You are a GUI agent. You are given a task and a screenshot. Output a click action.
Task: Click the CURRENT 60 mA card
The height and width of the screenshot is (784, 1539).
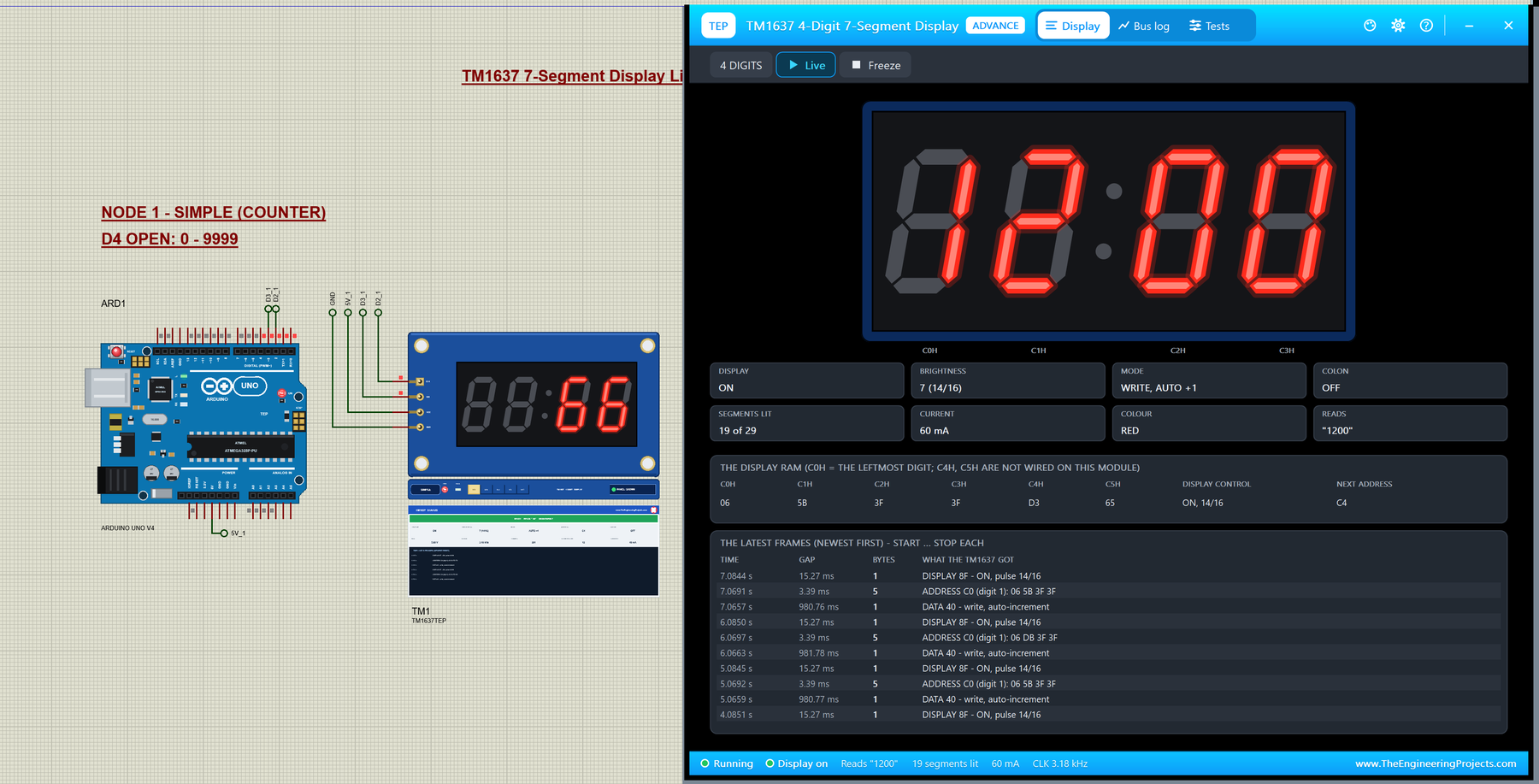coord(1008,423)
